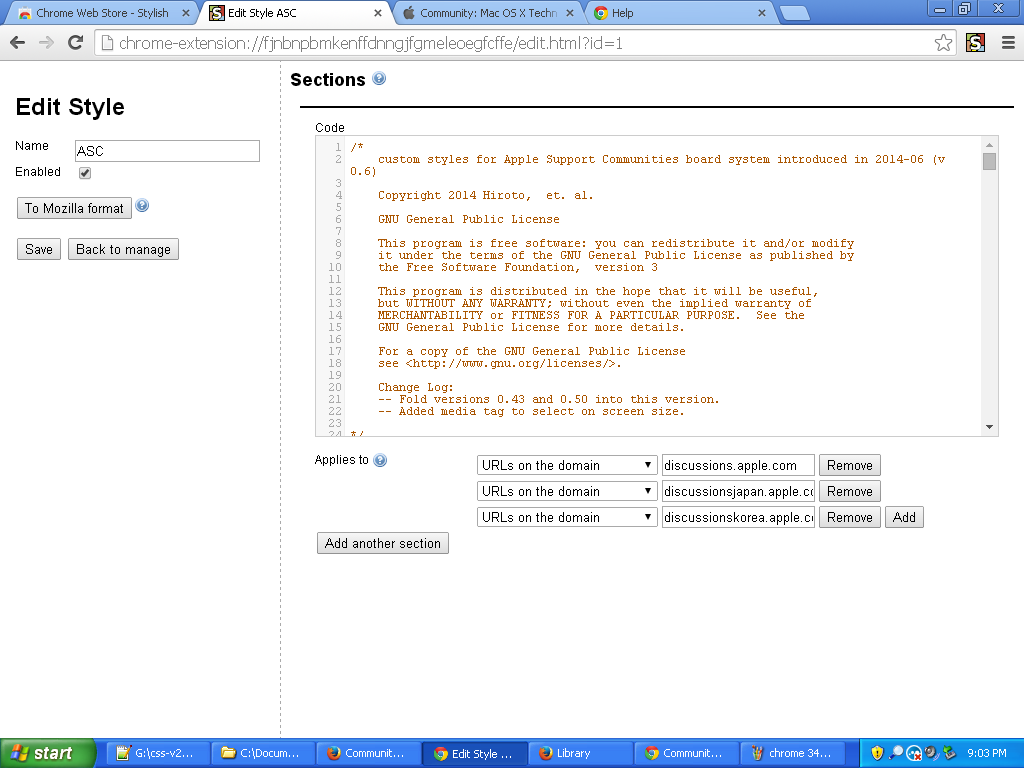Image resolution: width=1024 pixels, height=768 pixels.
Task: Click the discussions.apple.com domain field
Action: tap(738, 465)
